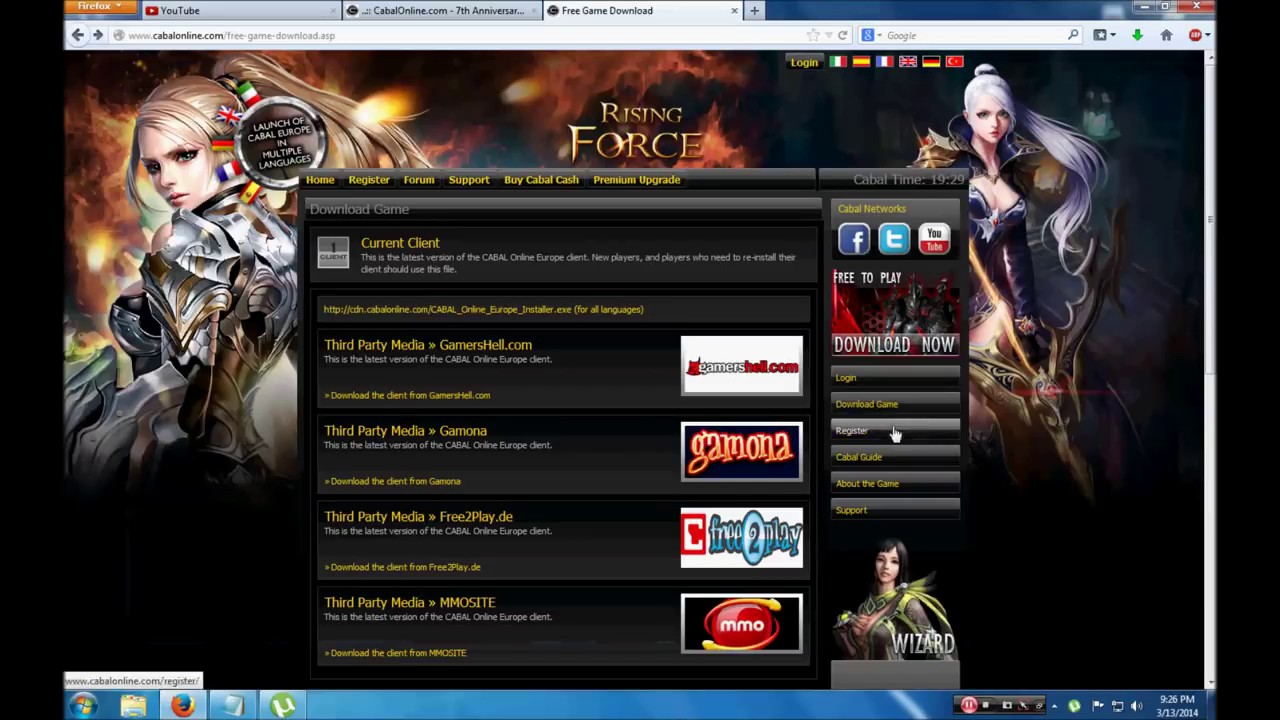
Task: Open the Support item in top navigation
Action: pos(469,180)
